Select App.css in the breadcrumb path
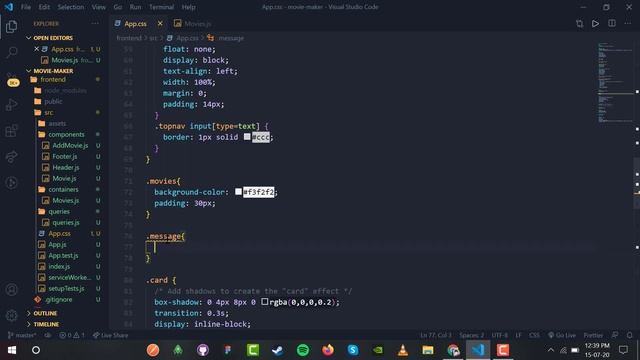The width and height of the screenshot is (640, 360). 187,38
